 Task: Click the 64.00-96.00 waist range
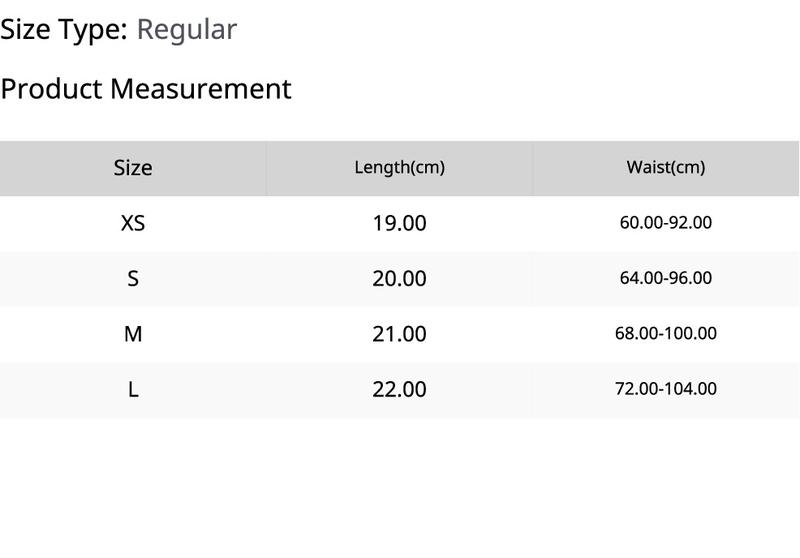[666, 278]
